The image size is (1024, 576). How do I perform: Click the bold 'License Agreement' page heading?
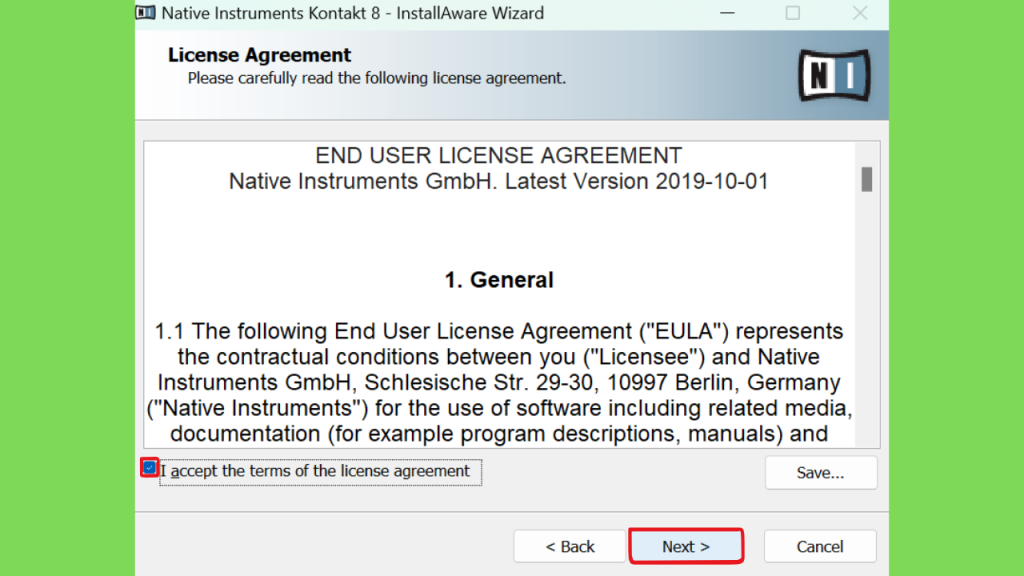259,55
